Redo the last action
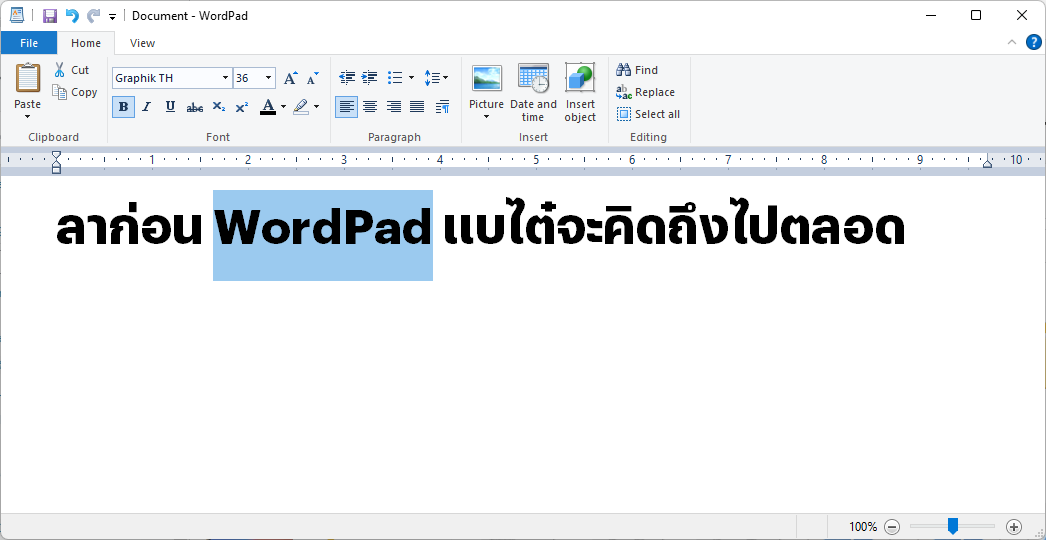Screen dimensions: 1046x540 click(93, 15)
